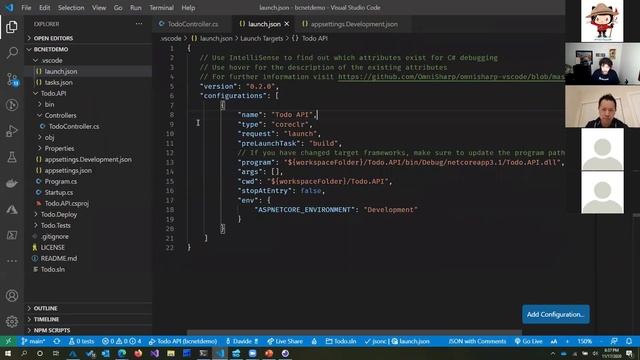Open the Accounts menu in the activity bar
Screen dimensions: 640x360
[12, 296]
